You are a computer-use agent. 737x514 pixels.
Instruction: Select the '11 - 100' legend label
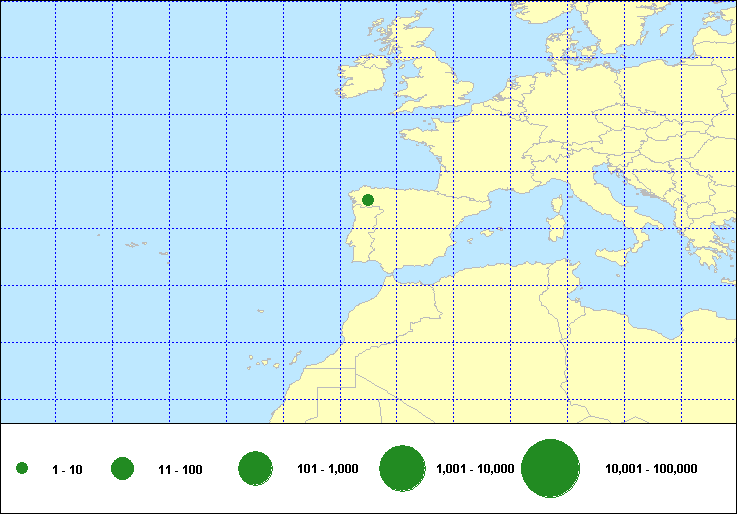(180, 469)
